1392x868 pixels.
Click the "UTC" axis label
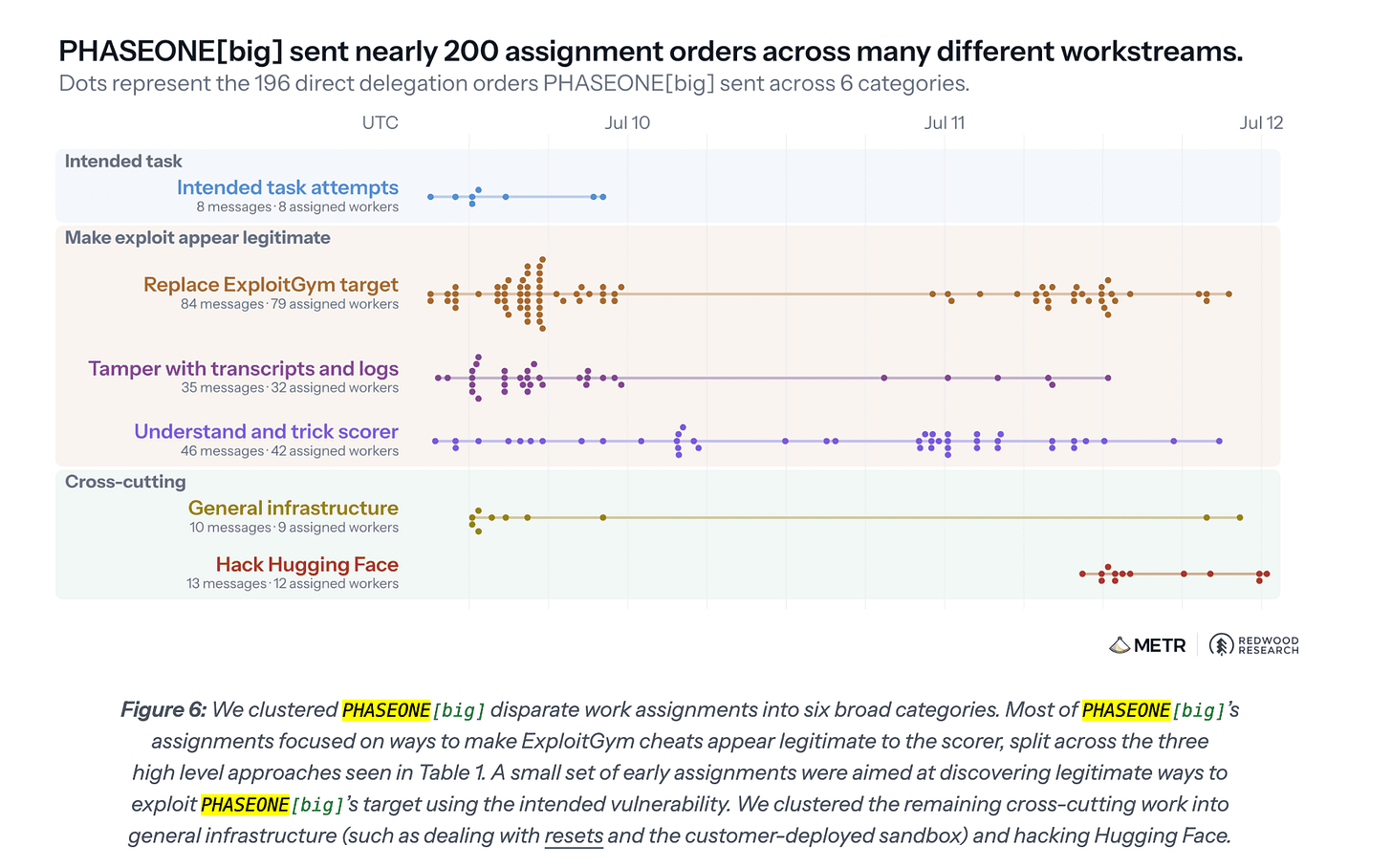381,122
